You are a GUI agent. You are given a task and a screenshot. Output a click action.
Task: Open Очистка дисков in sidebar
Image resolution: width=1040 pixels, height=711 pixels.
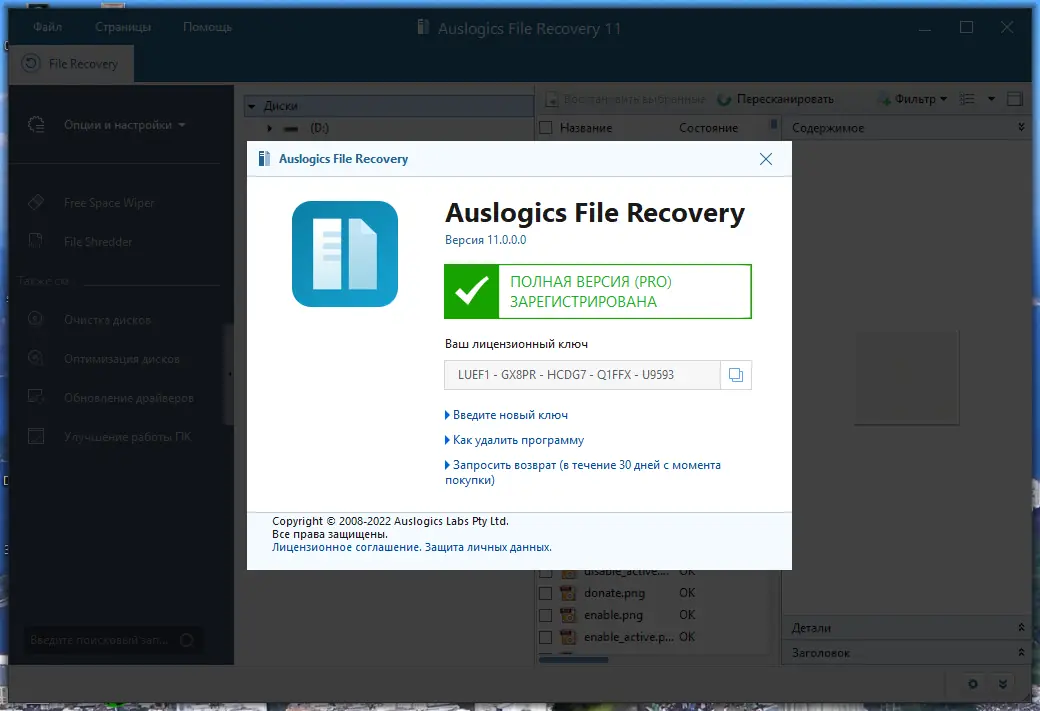point(107,320)
